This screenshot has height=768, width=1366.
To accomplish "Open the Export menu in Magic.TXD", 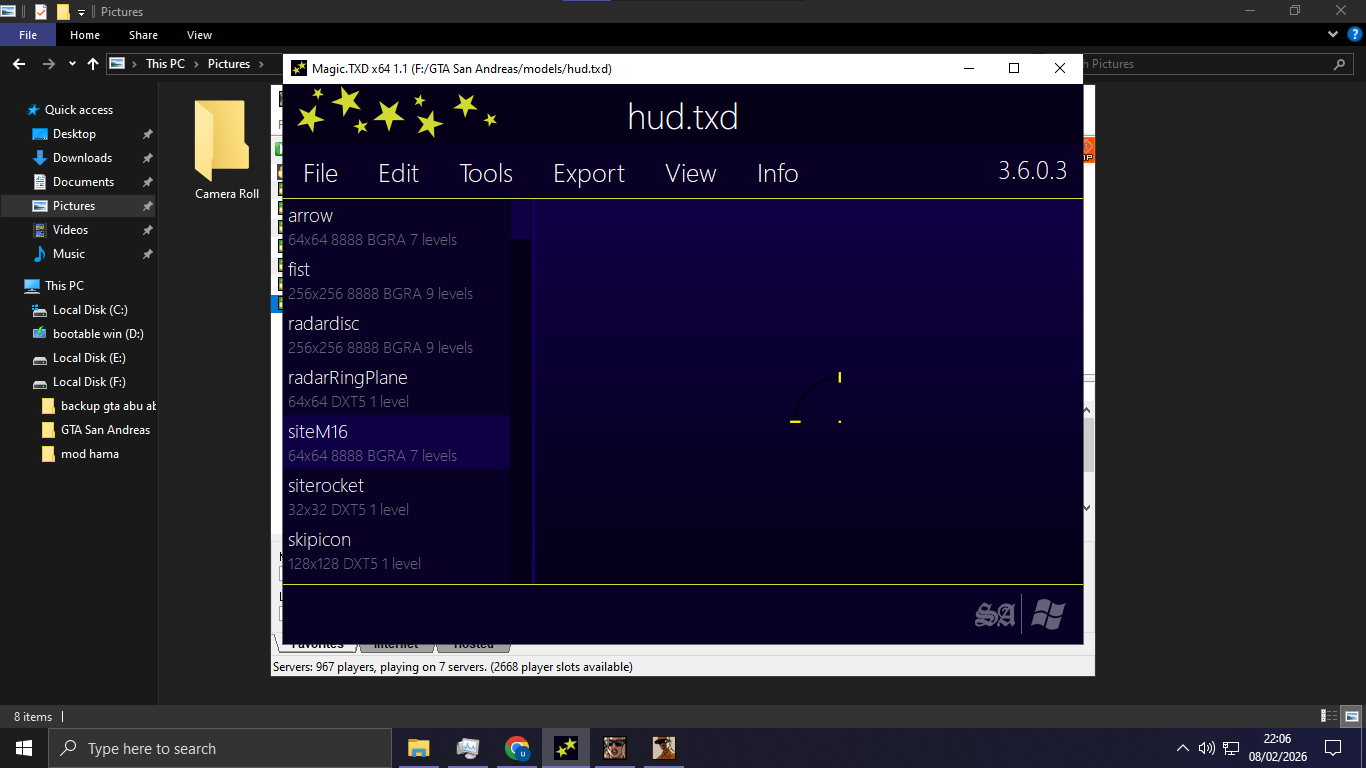I will click(x=589, y=173).
